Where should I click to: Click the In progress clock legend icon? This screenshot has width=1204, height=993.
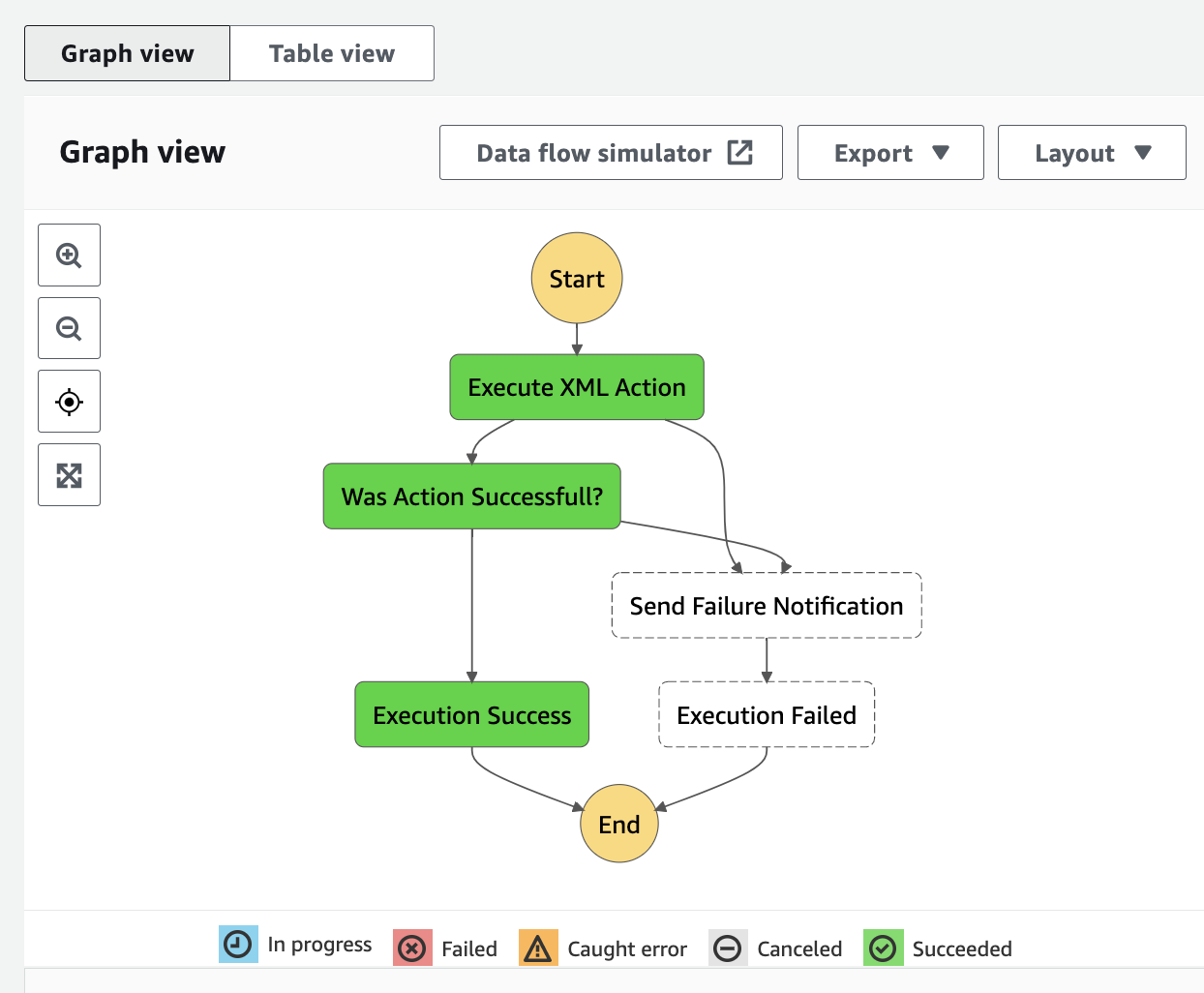[238, 944]
